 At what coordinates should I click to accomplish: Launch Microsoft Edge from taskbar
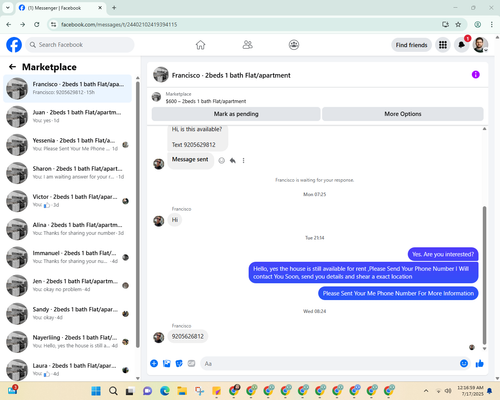click(x=165, y=391)
